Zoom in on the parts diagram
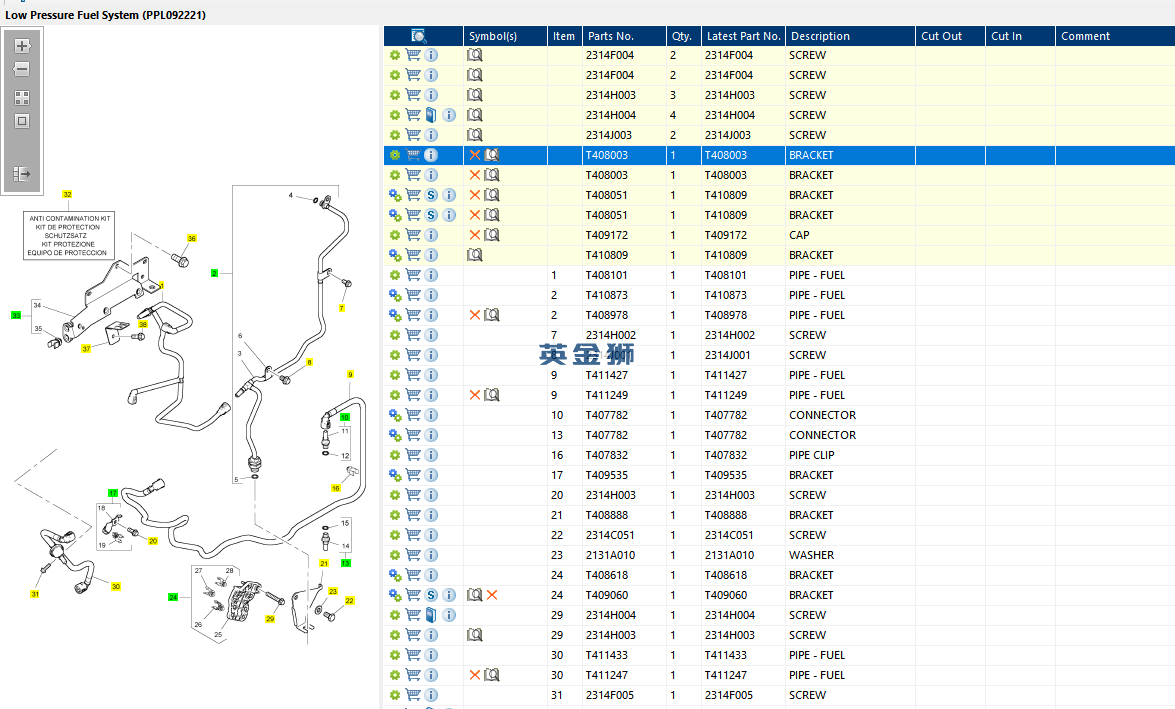The width and height of the screenshot is (1175, 709). (22, 46)
